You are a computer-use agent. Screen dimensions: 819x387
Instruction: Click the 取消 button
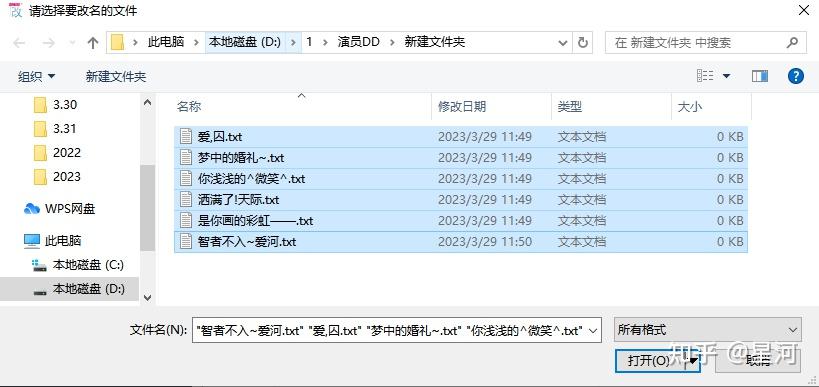[759, 360]
